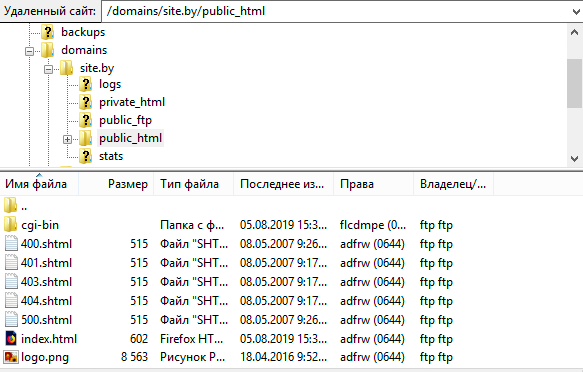Collapse the domains tree node

pos(29,51)
